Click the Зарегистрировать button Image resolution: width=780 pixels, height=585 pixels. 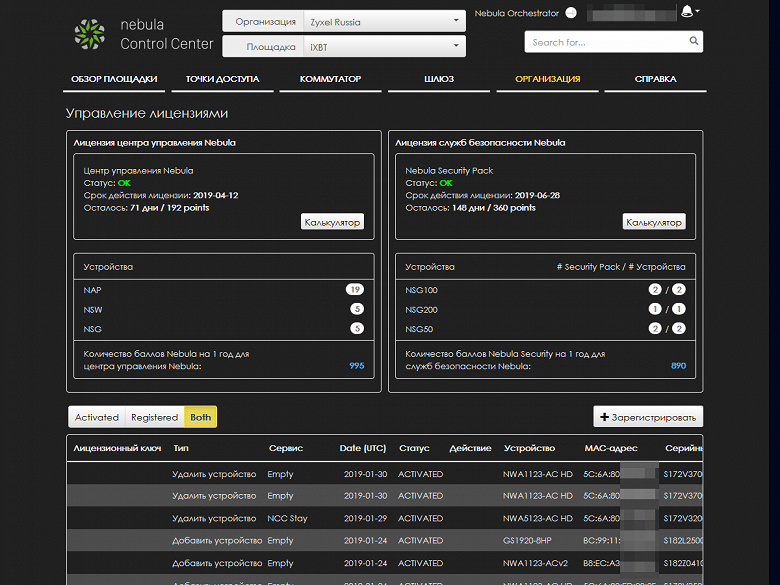point(648,417)
